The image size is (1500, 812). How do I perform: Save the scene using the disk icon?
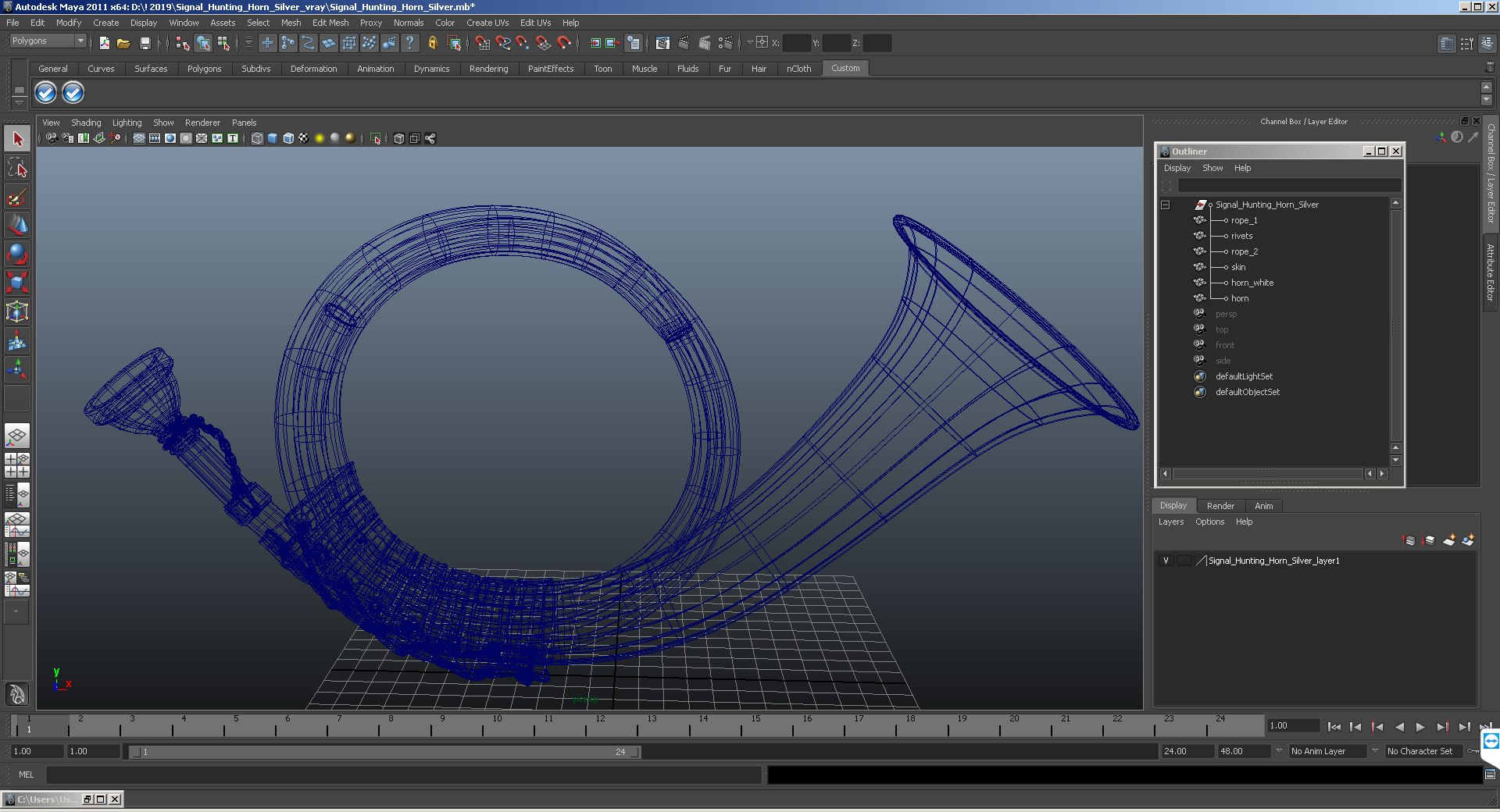coord(145,43)
